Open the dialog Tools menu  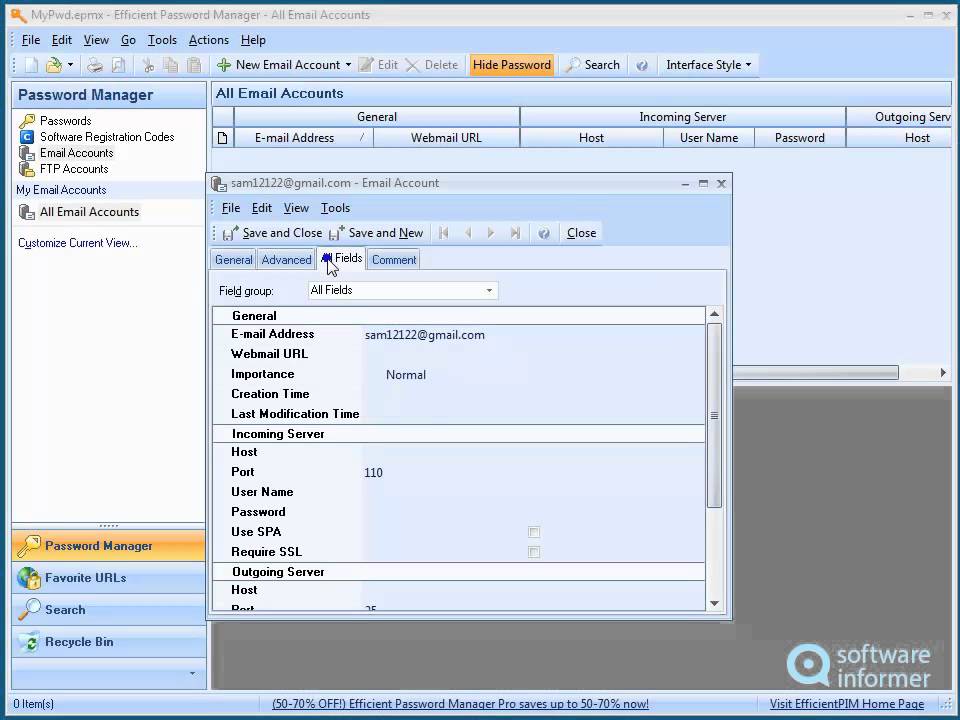pos(335,208)
